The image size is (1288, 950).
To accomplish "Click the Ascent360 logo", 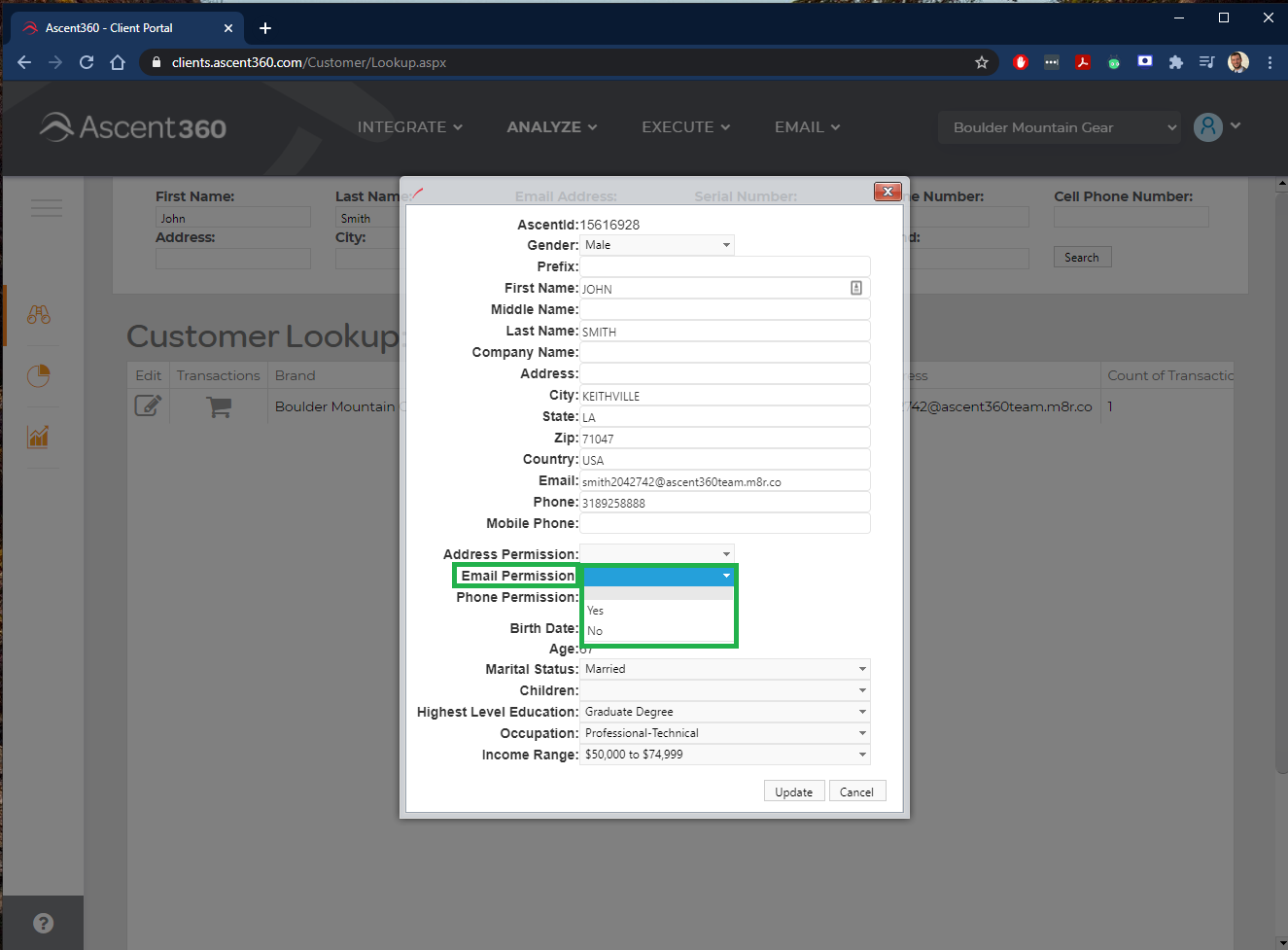I will coord(133,127).
